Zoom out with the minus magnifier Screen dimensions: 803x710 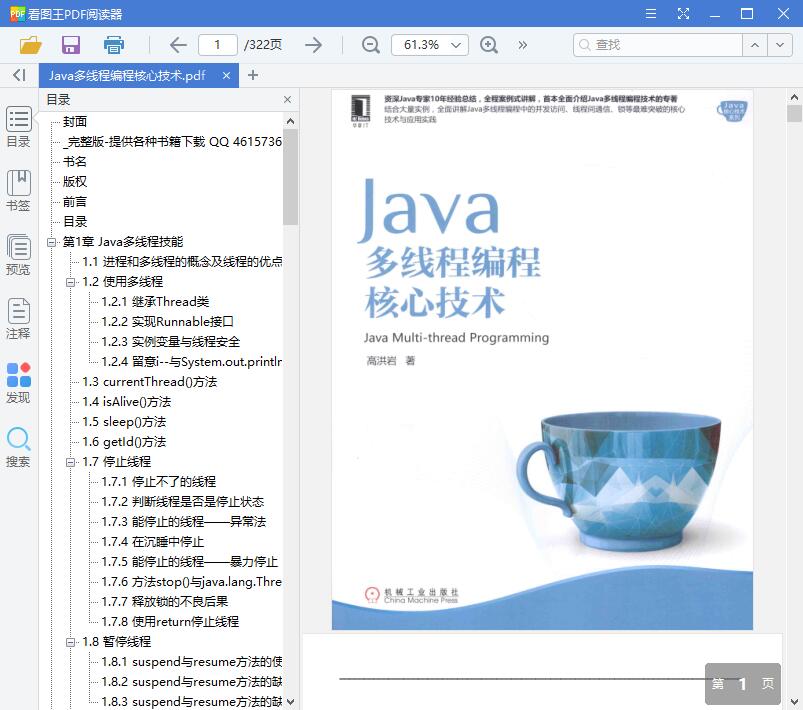pos(370,45)
